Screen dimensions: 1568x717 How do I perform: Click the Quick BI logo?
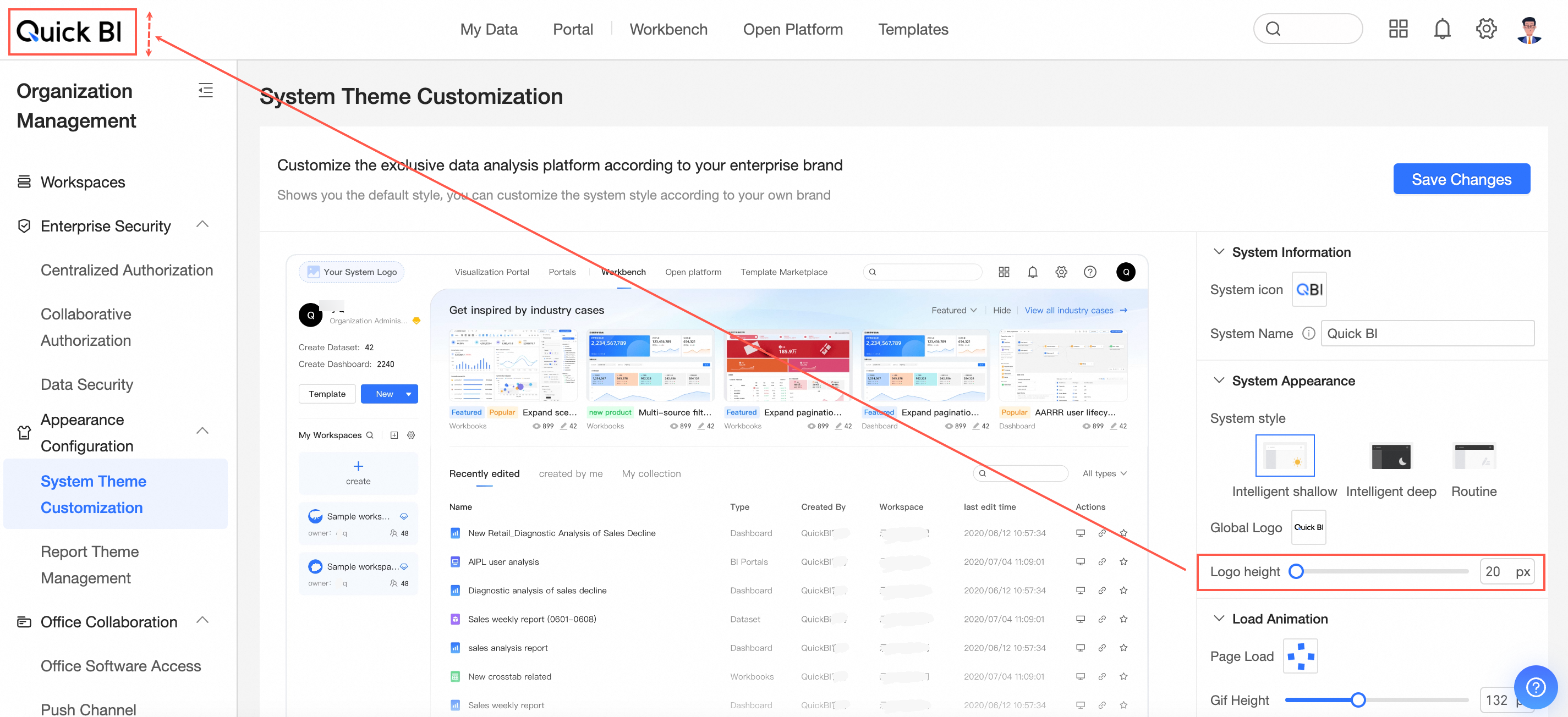pos(69,31)
